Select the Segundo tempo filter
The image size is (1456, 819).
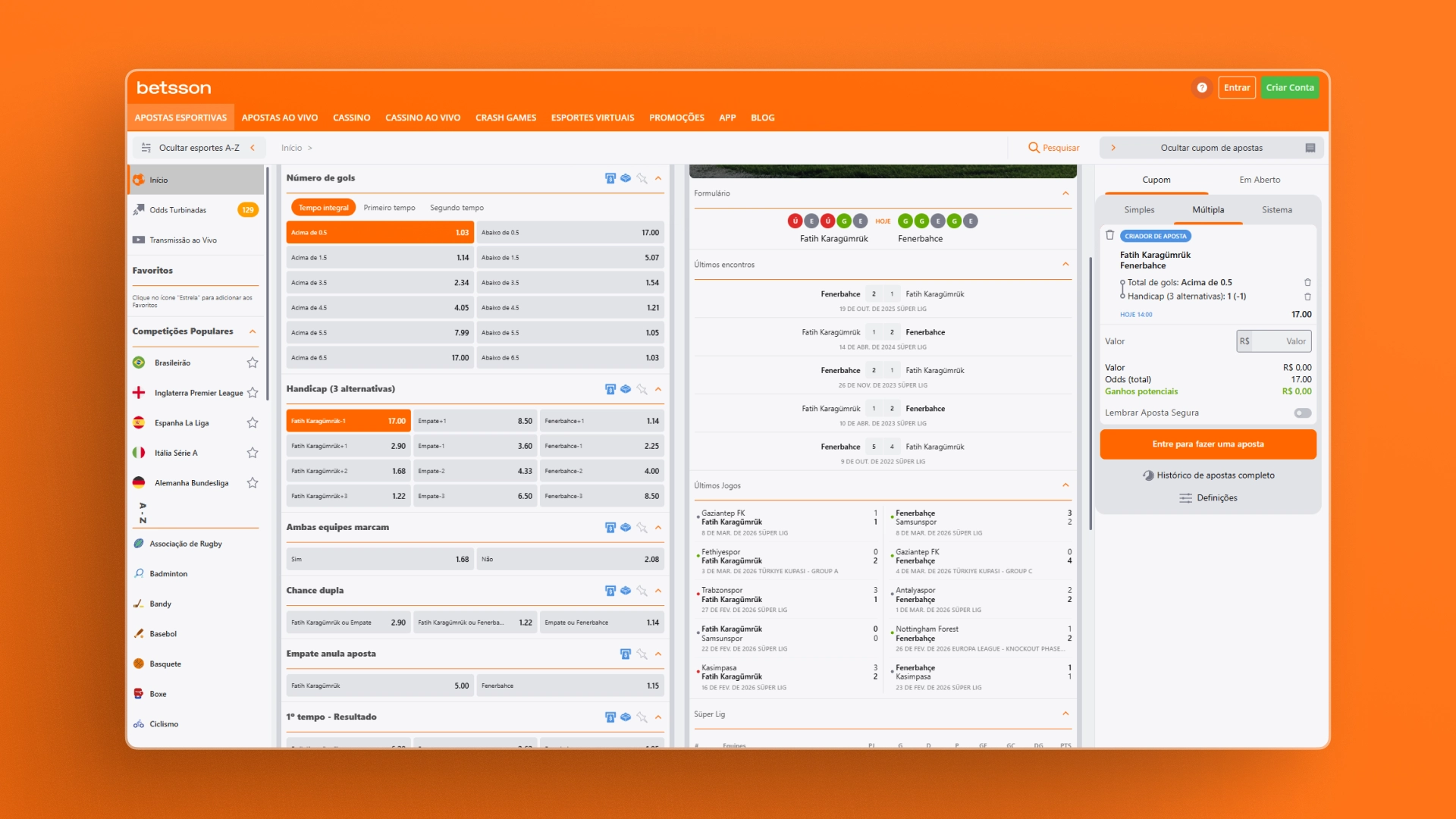457,208
